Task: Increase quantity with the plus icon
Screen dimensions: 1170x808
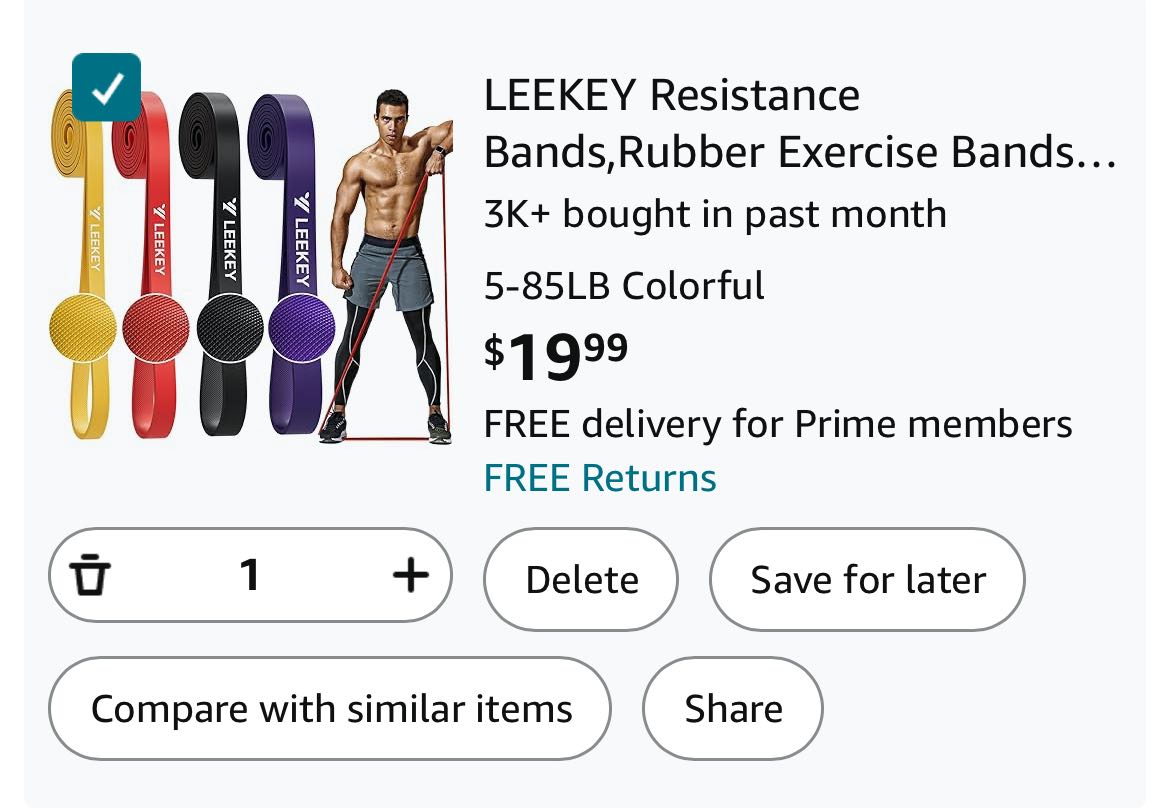Action: pos(410,575)
